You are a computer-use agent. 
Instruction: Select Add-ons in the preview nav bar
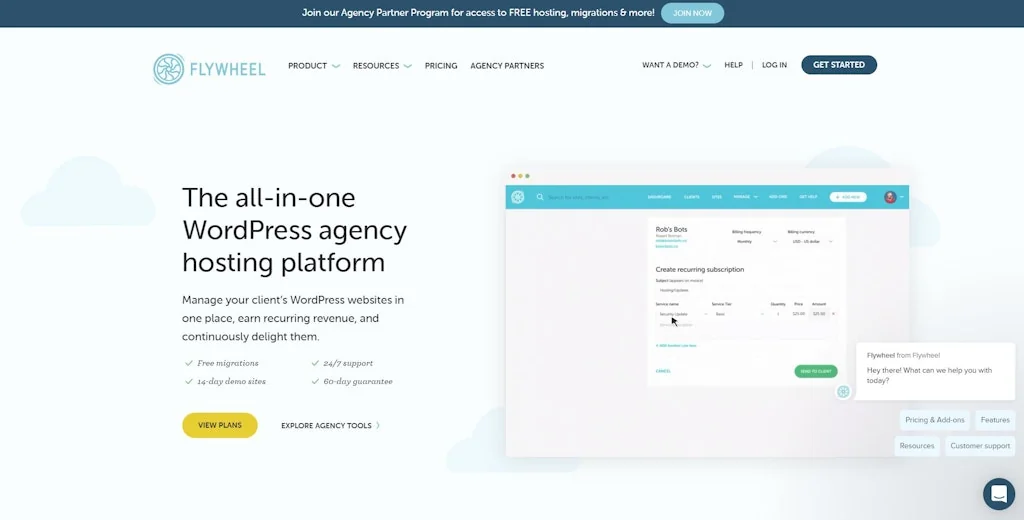[778, 197]
